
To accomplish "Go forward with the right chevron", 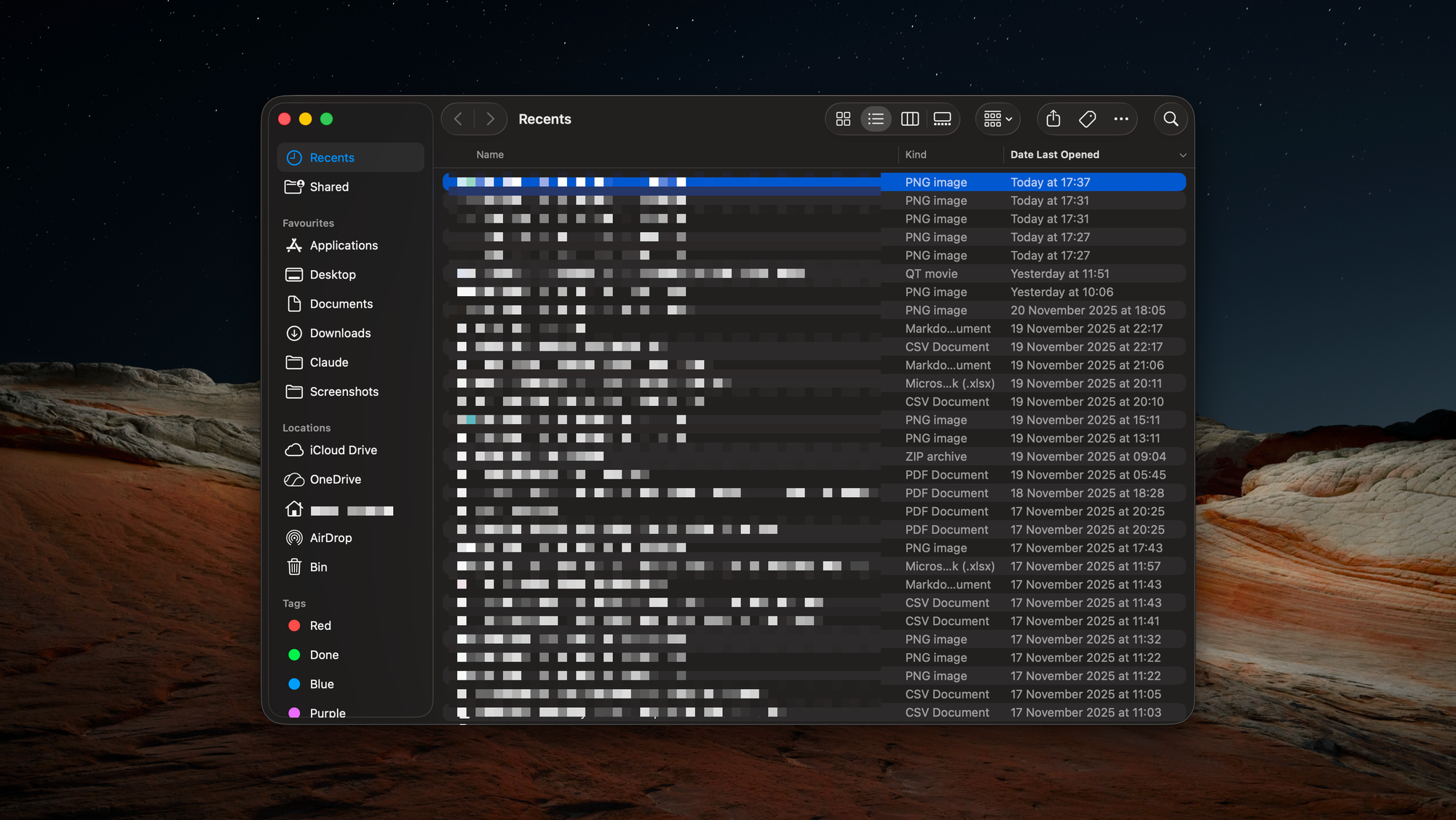I will click(x=491, y=119).
